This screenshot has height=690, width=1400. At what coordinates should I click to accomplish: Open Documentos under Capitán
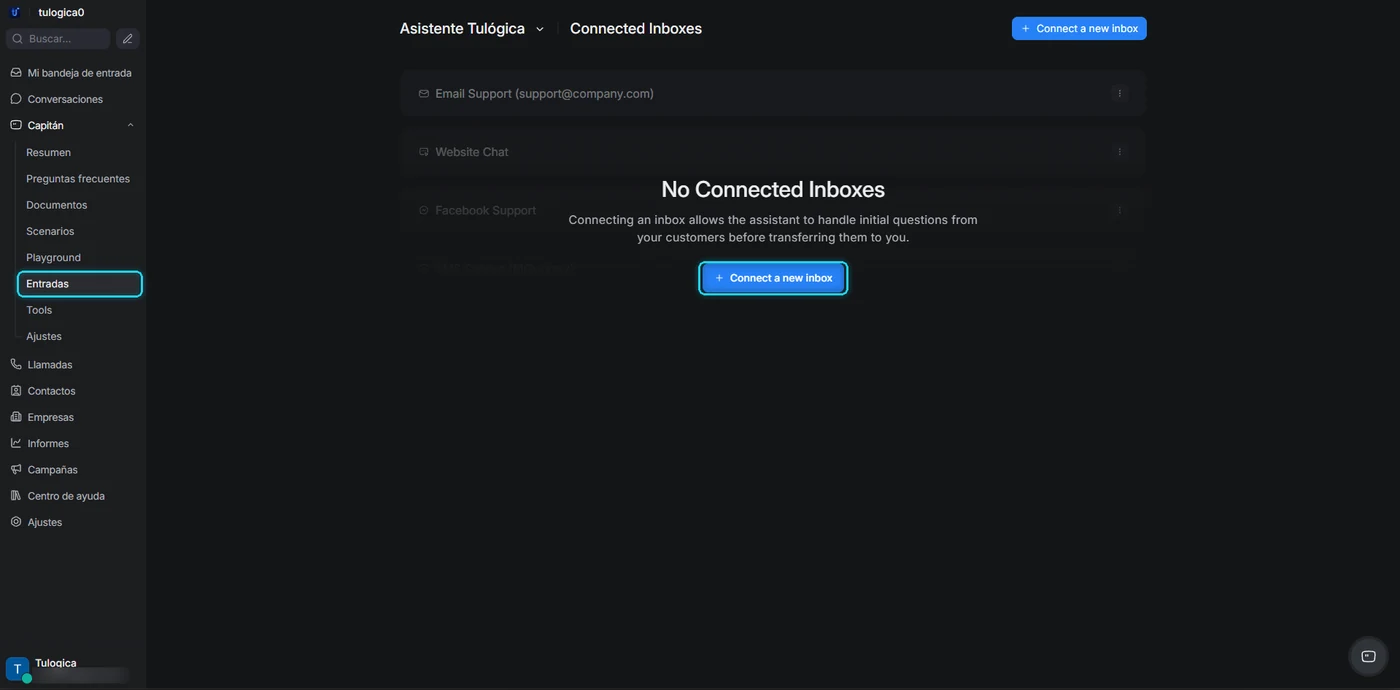56,205
